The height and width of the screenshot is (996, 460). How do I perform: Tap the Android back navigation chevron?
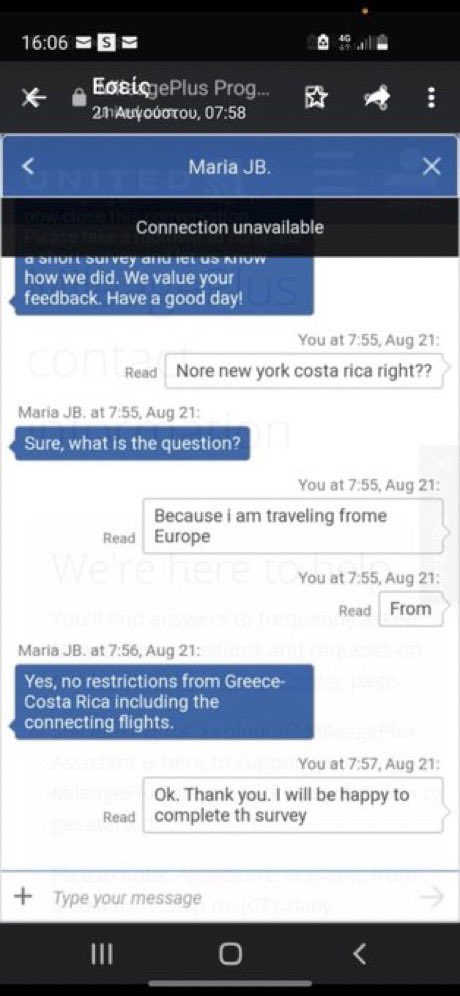(360, 953)
